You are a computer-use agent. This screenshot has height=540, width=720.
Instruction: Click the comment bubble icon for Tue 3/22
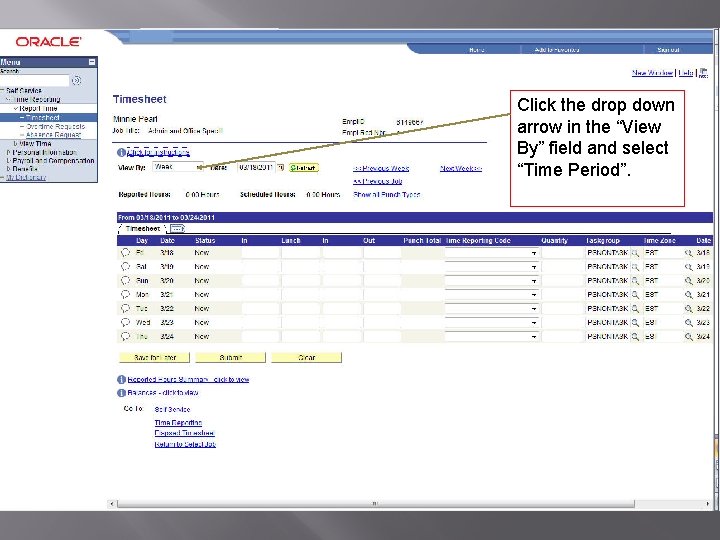tap(125, 309)
